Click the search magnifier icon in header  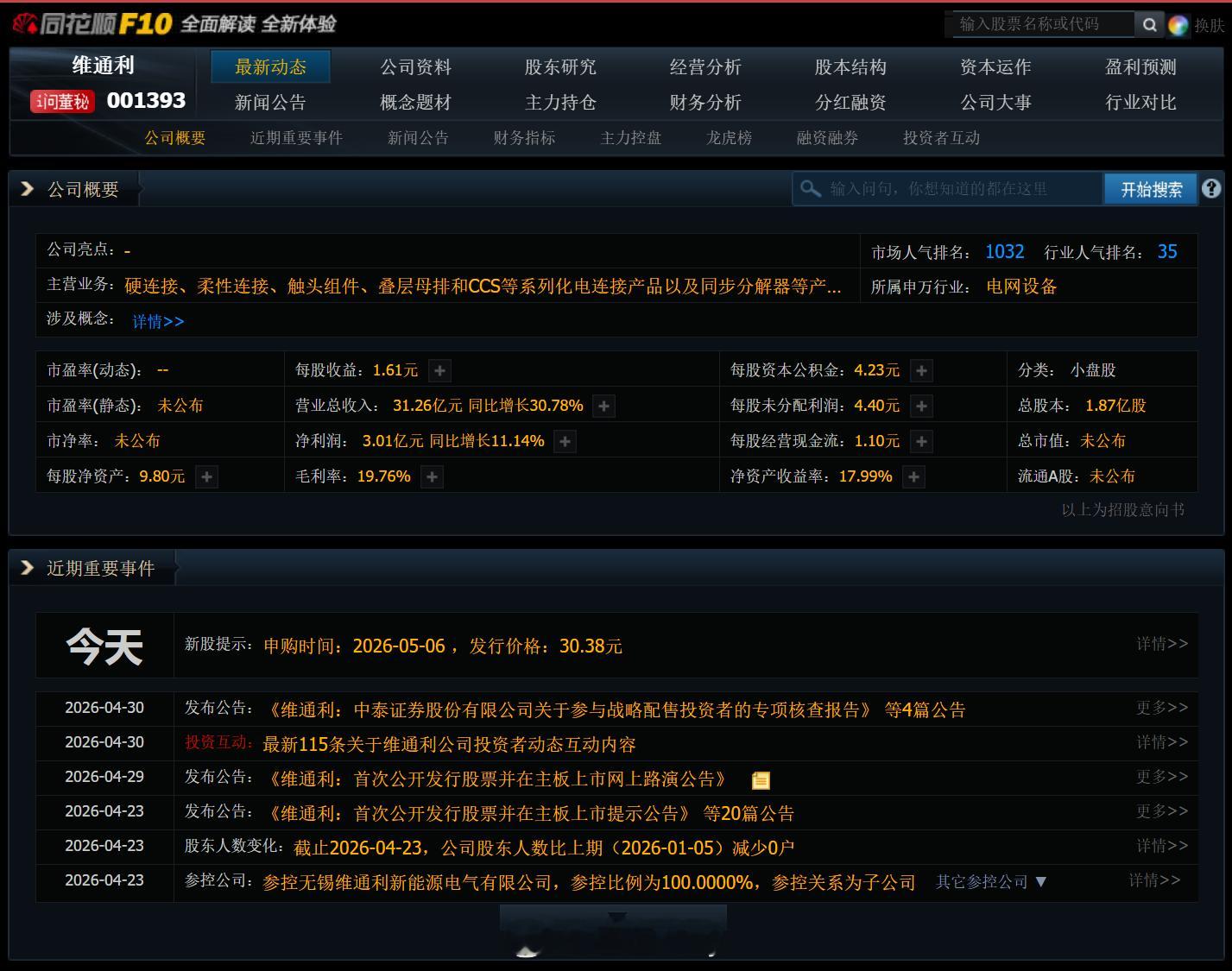pyautogui.click(x=1149, y=25)
